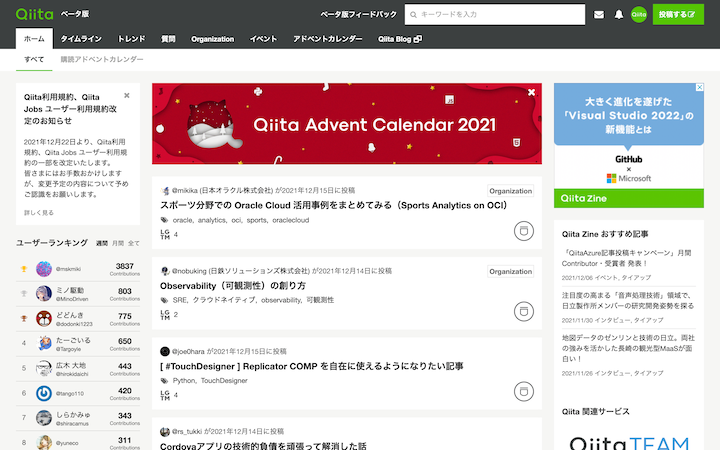Open たーごいる user avatar
This screenshot has width=720, height=450.
(x=44, y=343)
